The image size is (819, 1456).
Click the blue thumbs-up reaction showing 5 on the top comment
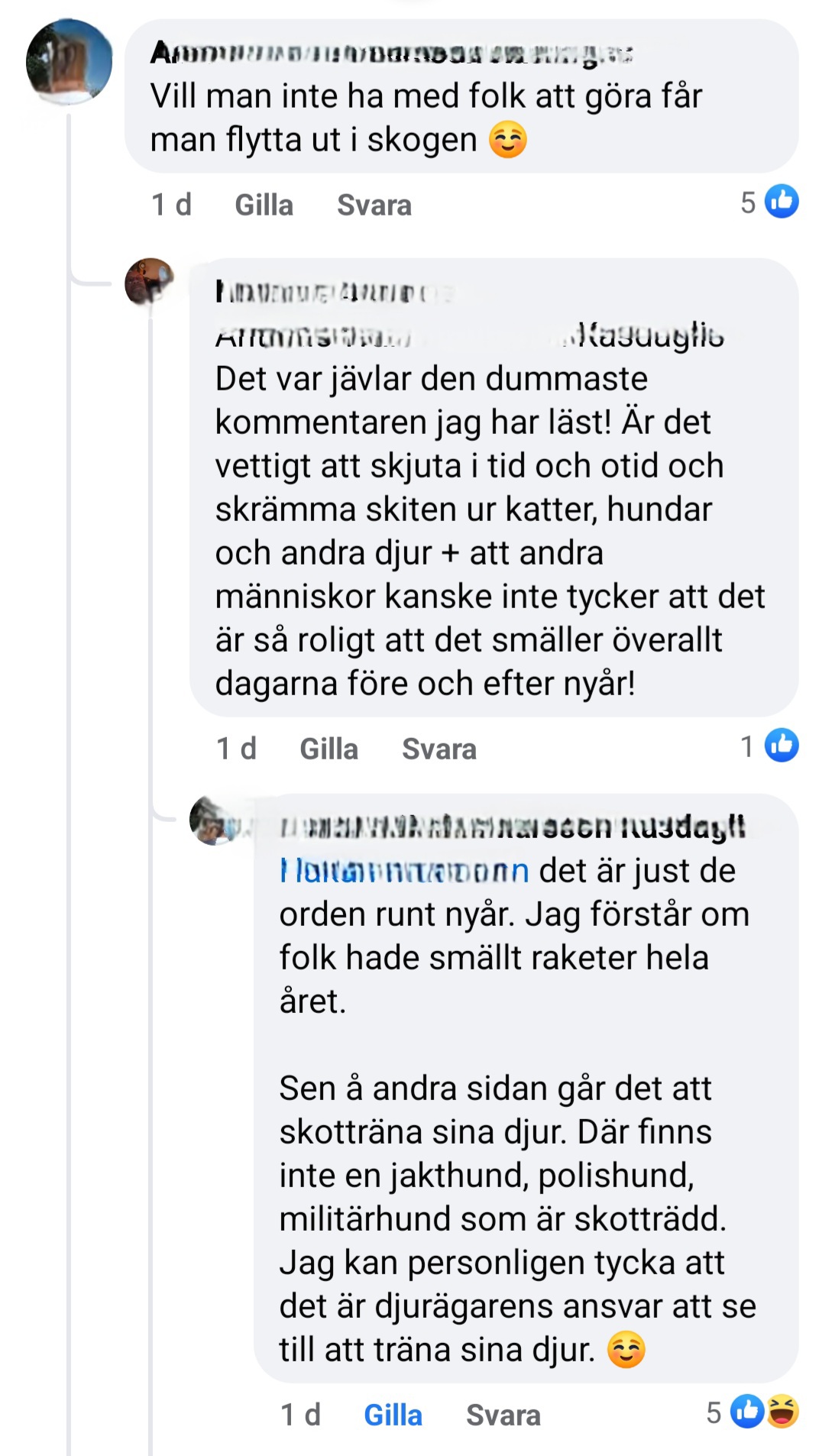tap(782, 202)
